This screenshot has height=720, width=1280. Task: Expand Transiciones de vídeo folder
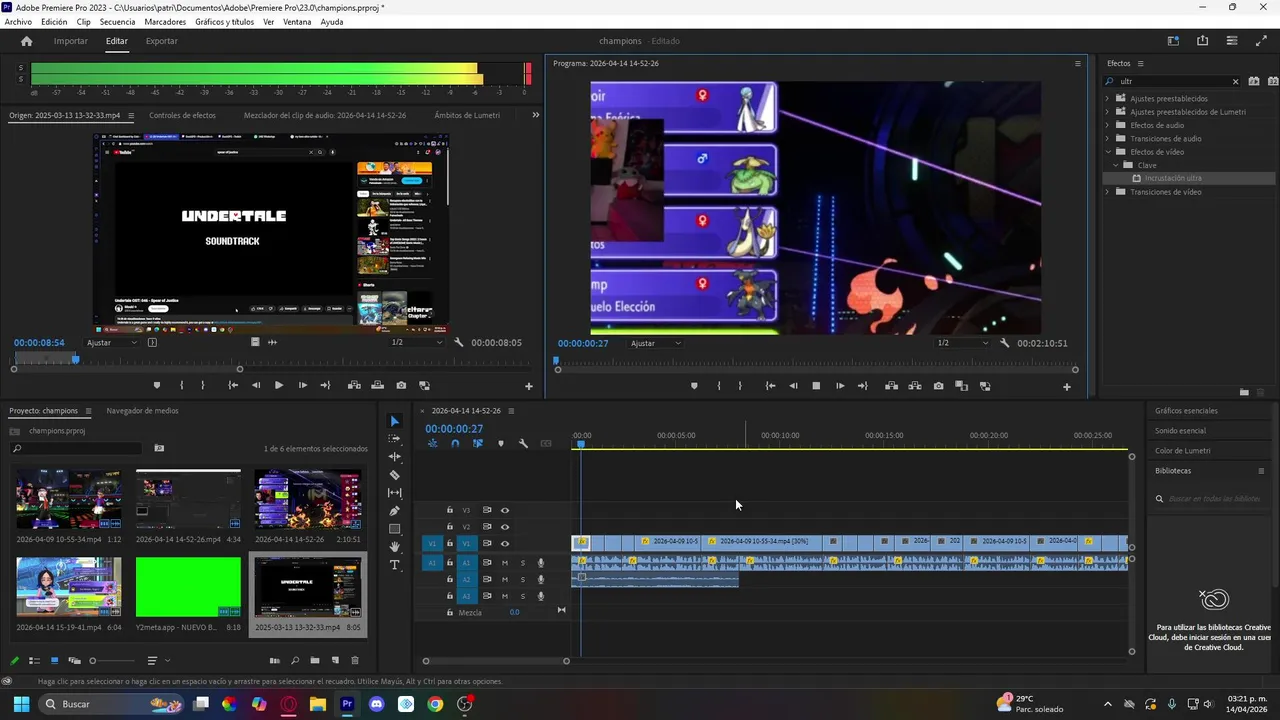[1107, 192]
